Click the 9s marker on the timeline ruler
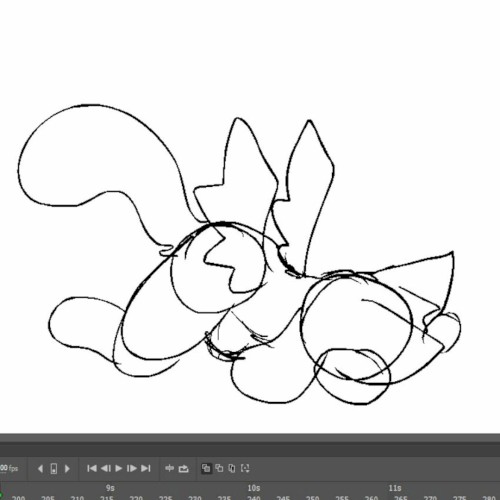The width and height of the screenshot is (500, 500). pos(110,488)
